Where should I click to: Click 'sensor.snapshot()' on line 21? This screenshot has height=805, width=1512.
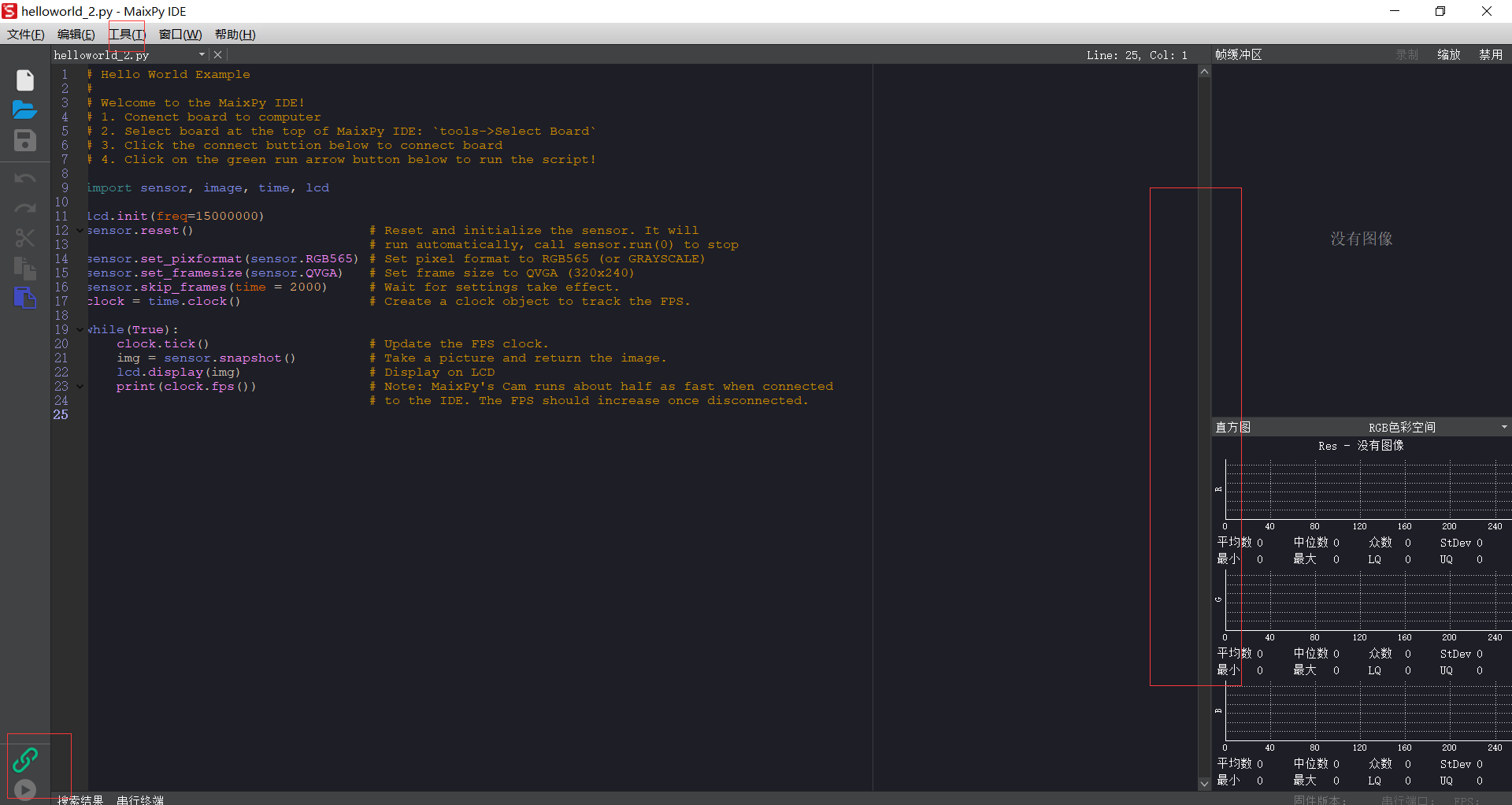click(x=230, y=358)
